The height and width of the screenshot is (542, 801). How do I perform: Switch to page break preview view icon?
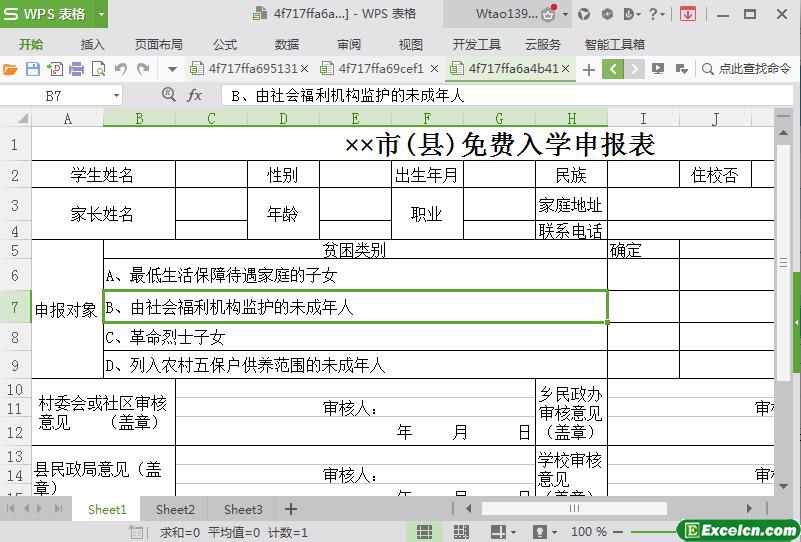(x=461, y=532)
